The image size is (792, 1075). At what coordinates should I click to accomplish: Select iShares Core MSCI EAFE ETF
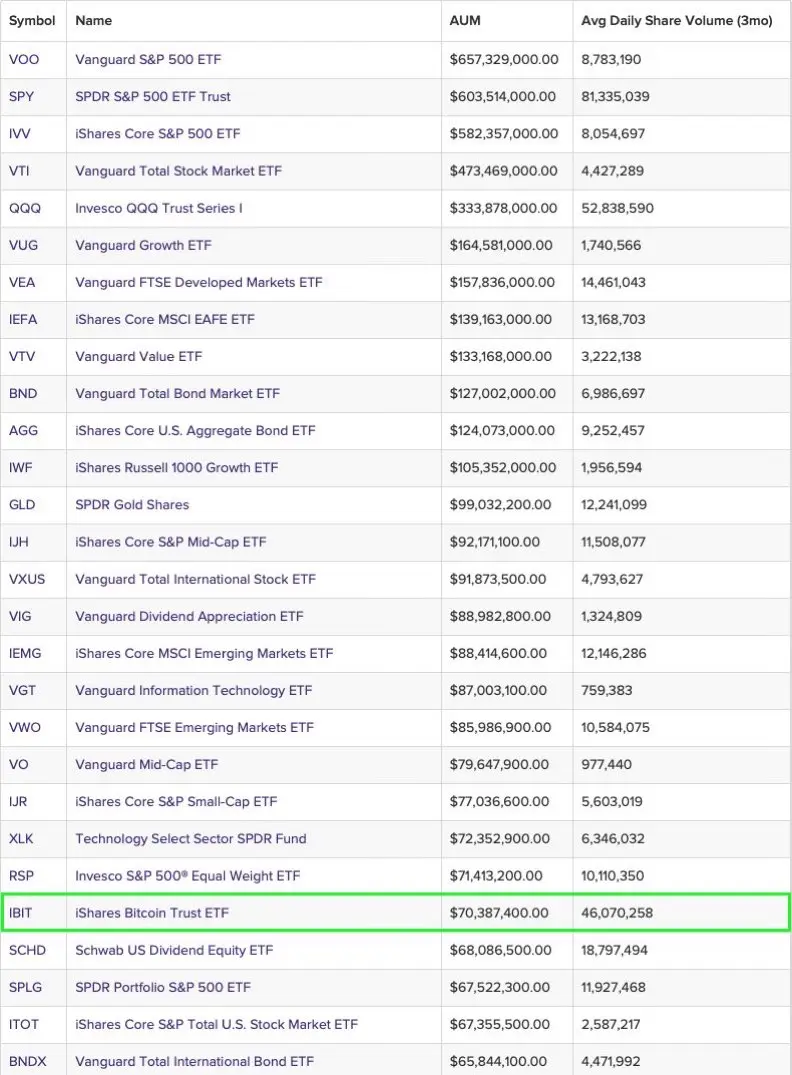(165, 319)
